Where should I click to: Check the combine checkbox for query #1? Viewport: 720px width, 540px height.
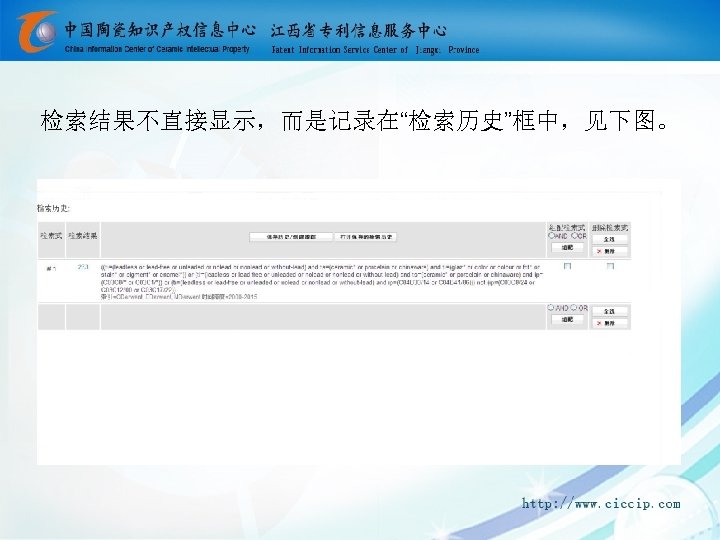click(567, 266)
